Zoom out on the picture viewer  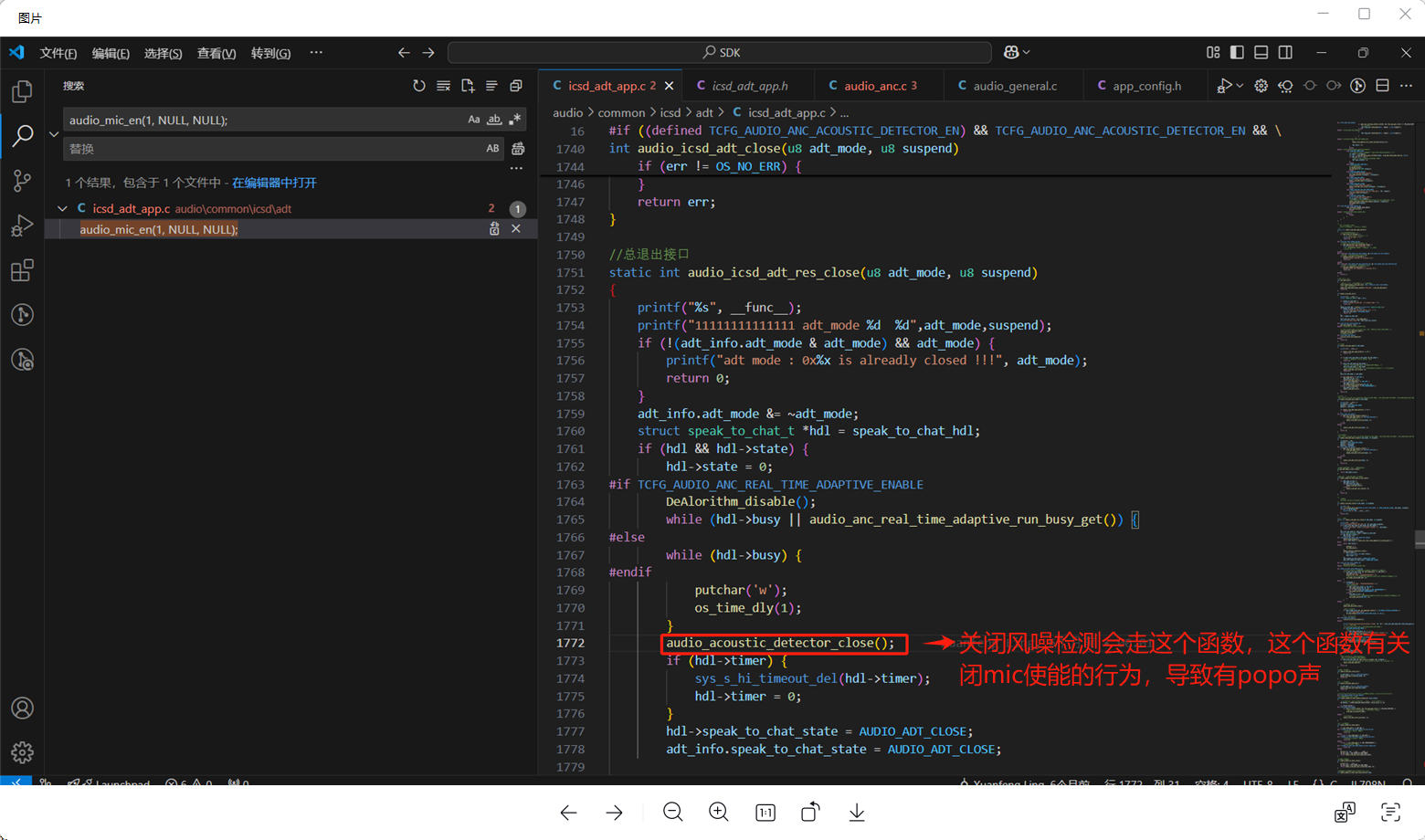coord(673,812)
